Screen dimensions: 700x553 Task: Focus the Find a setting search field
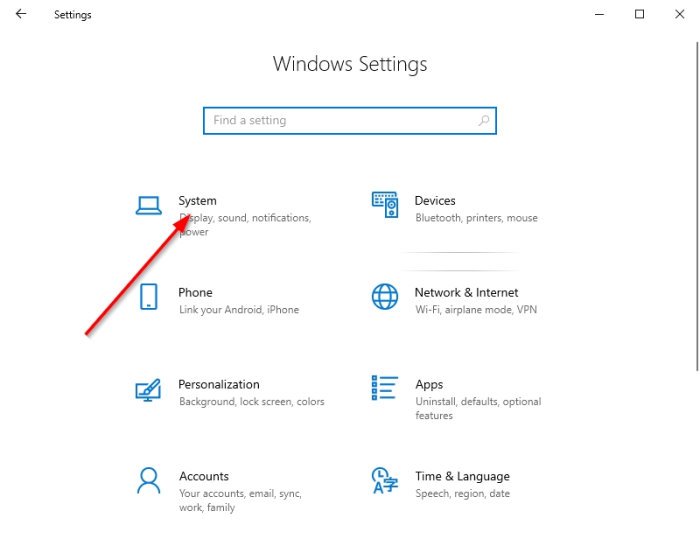tap(350, 121)
